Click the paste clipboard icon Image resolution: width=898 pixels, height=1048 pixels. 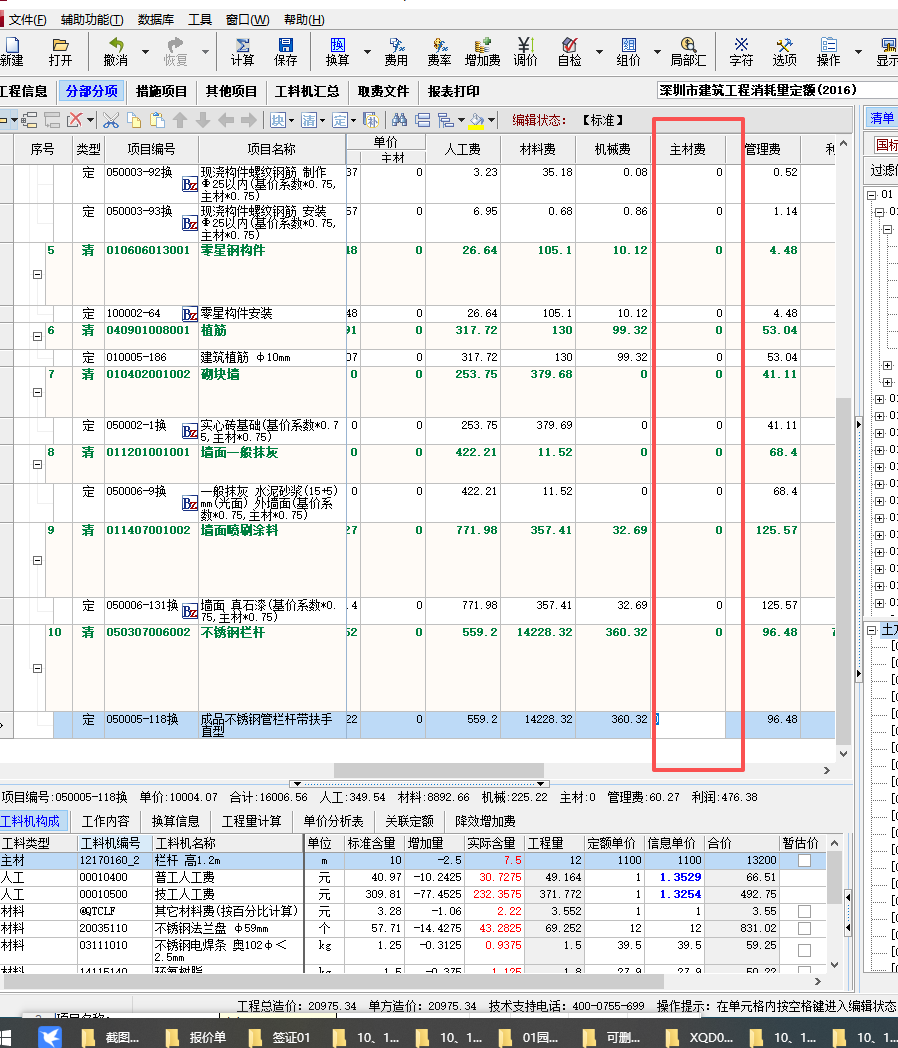pos(157,120)
